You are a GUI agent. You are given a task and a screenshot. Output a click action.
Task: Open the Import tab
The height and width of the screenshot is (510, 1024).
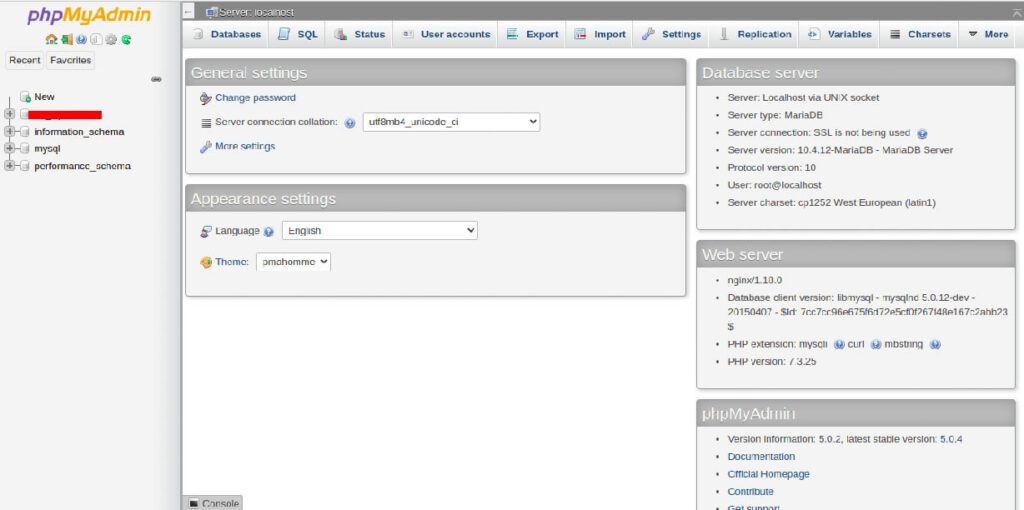600,34
